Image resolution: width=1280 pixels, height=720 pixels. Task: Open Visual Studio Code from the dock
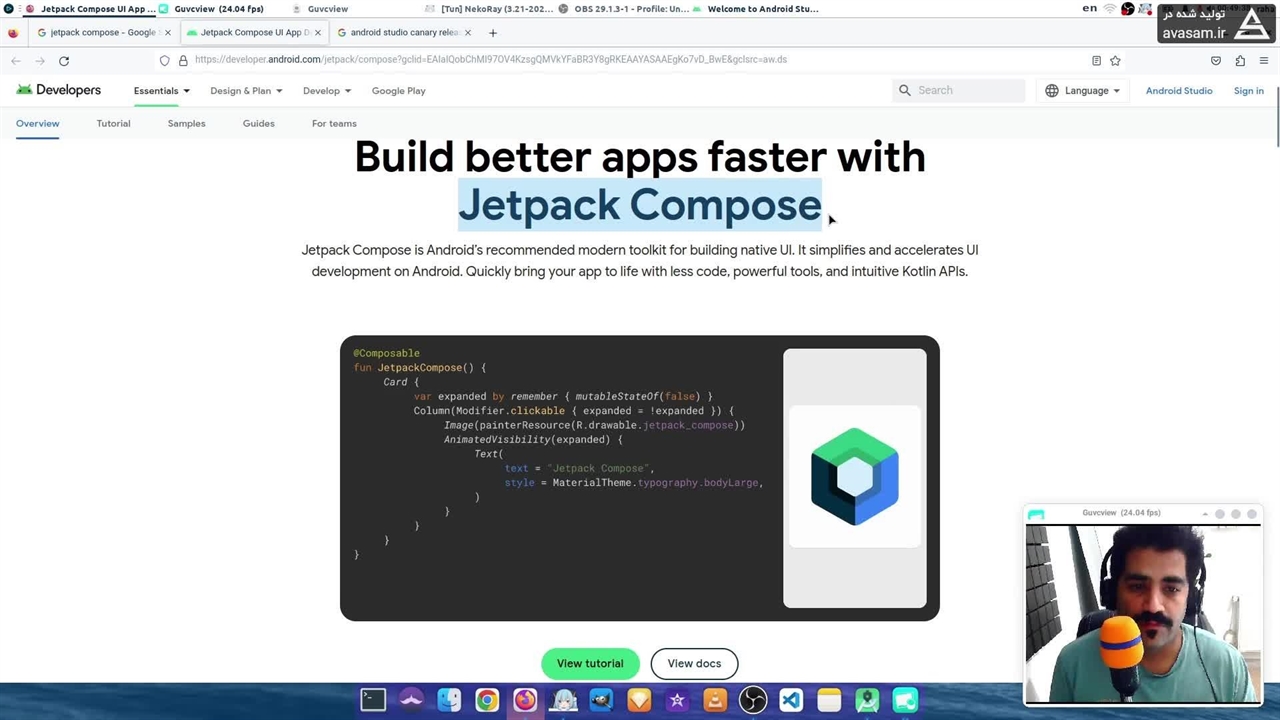[x=791, y=700]
